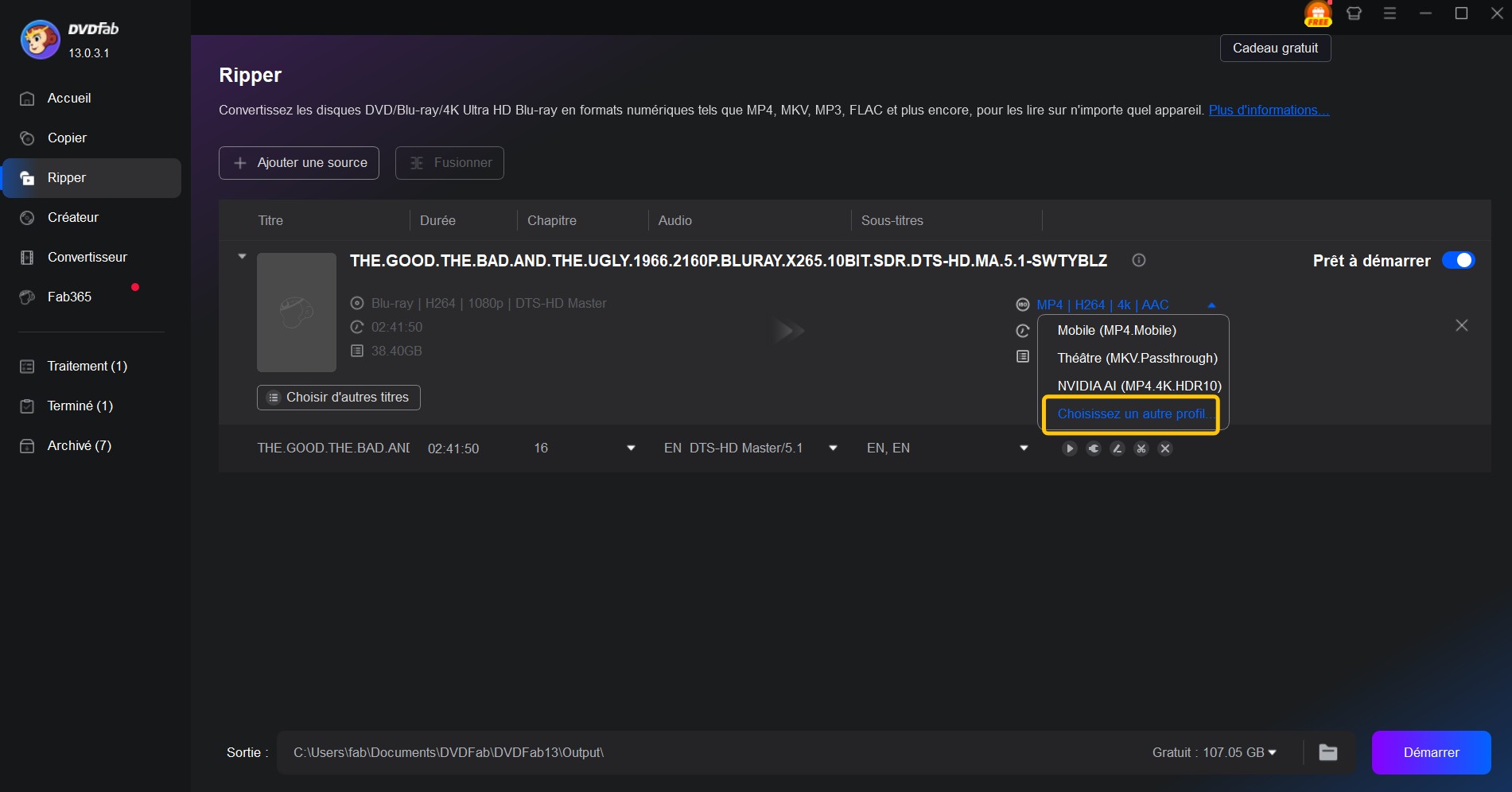Click the Copier disc icon
Image resolution: width=1512 pixels, height=792 pixels.
(x=27, y=138)
